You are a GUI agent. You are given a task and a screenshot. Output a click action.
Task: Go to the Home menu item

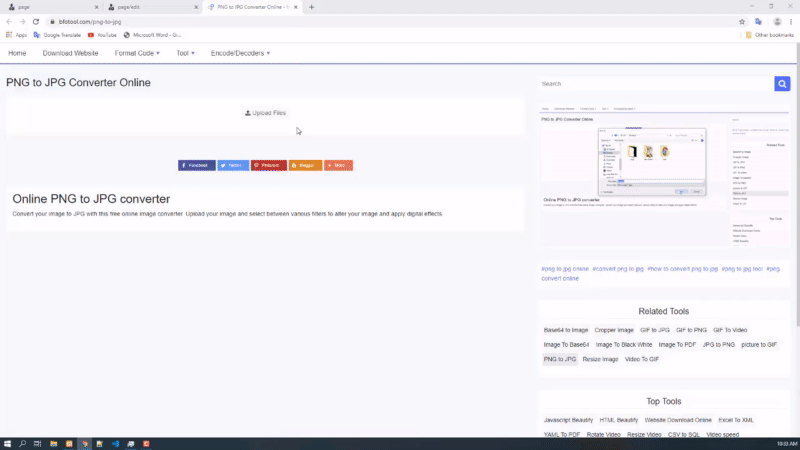(17, 52)
